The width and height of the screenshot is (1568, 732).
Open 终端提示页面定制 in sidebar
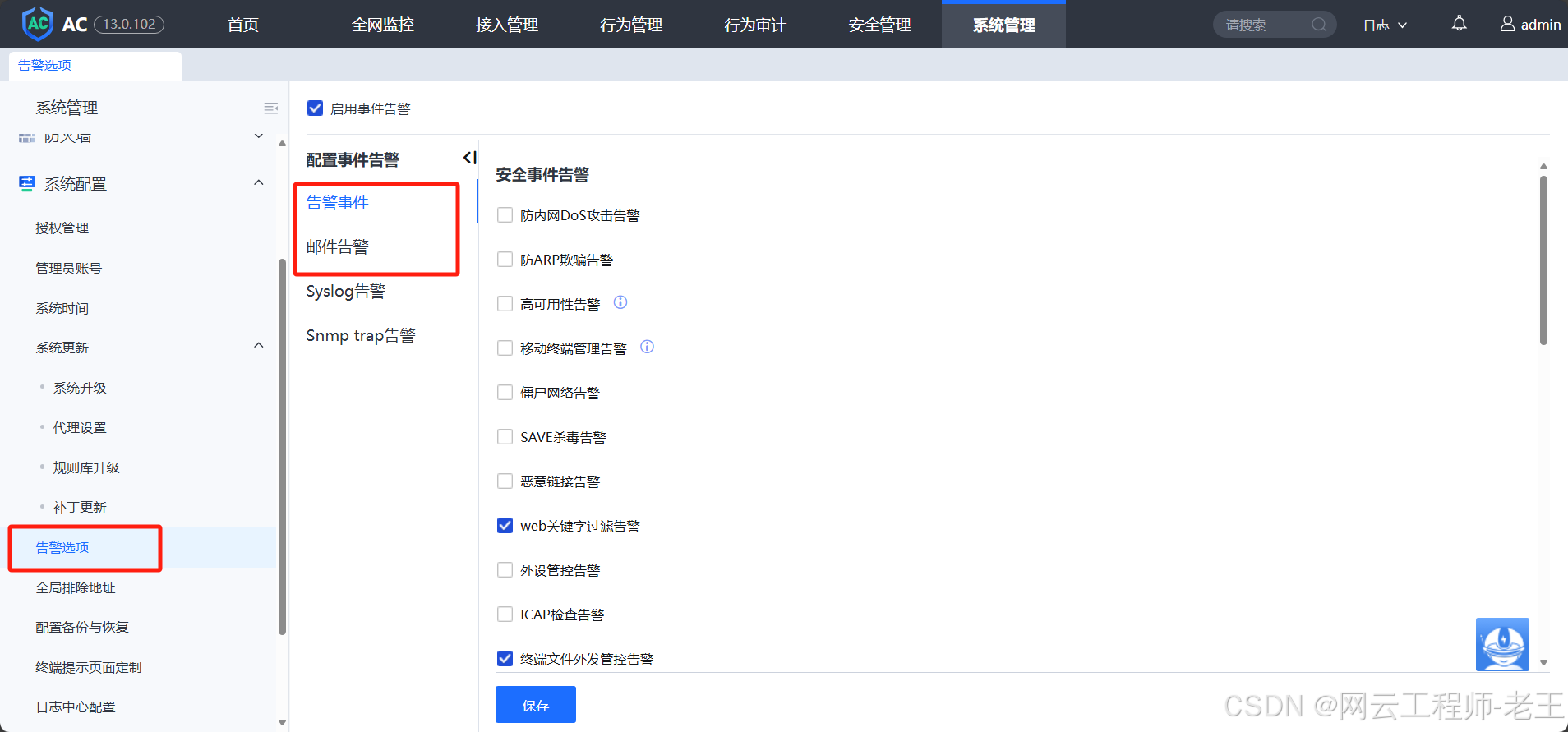coord(89,667)
